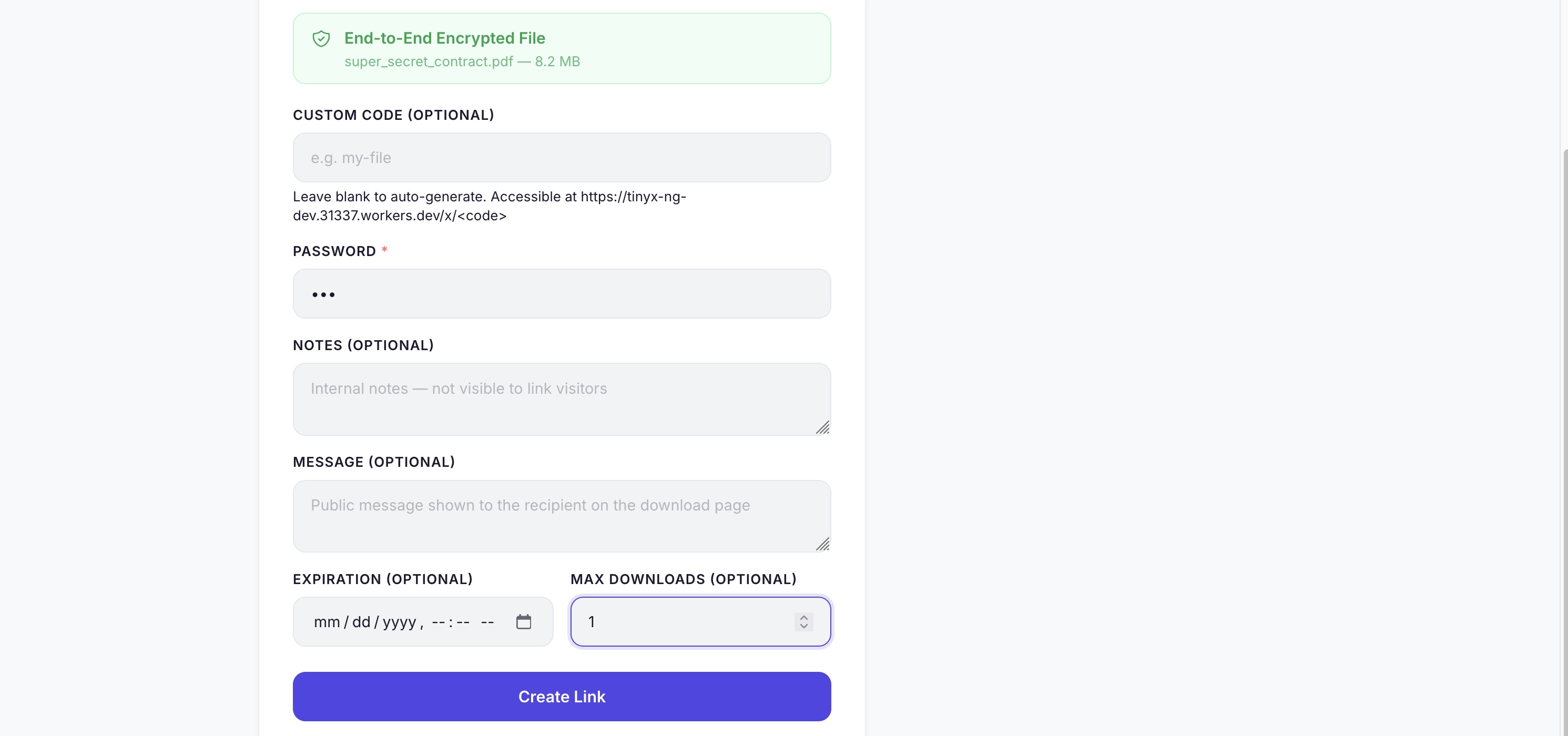Image resolution: width=1568 pixels, height=736 pixels.
Task: Select the minutes segment of Expiration
Action: coord(463,622)
